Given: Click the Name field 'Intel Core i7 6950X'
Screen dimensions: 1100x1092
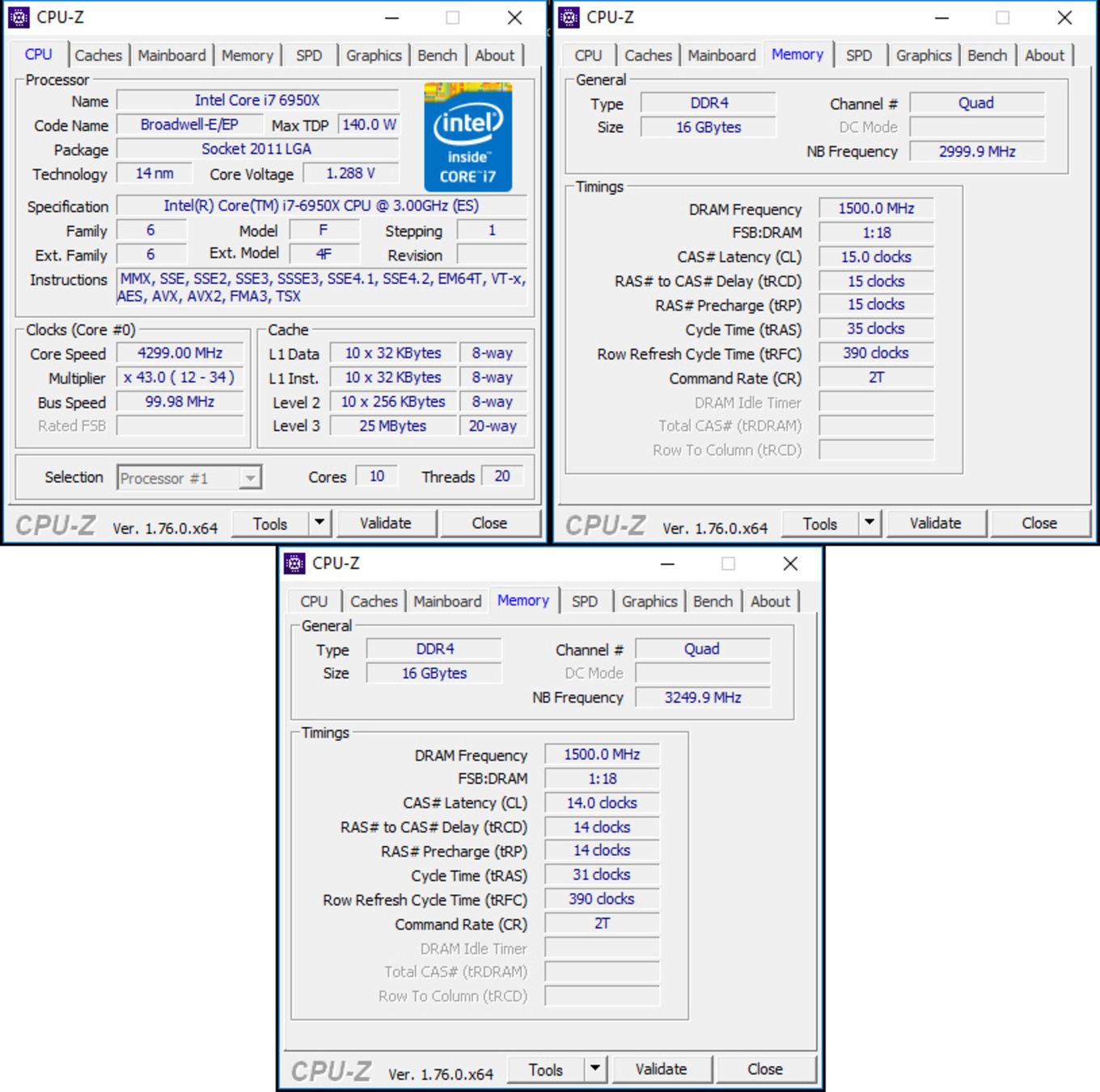Looking at the screenshot, I should point(258,100).
